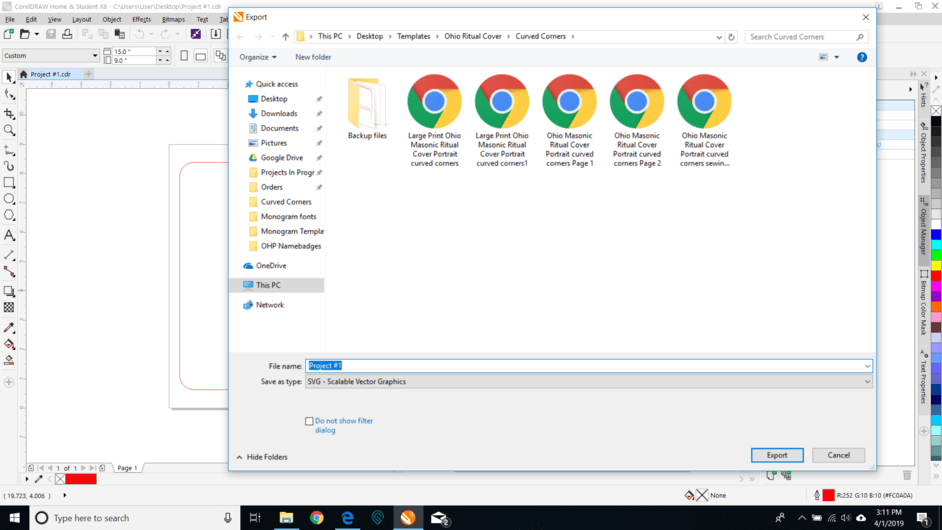Click the Windows Start button
942x530 pixels.
[14, 517]
